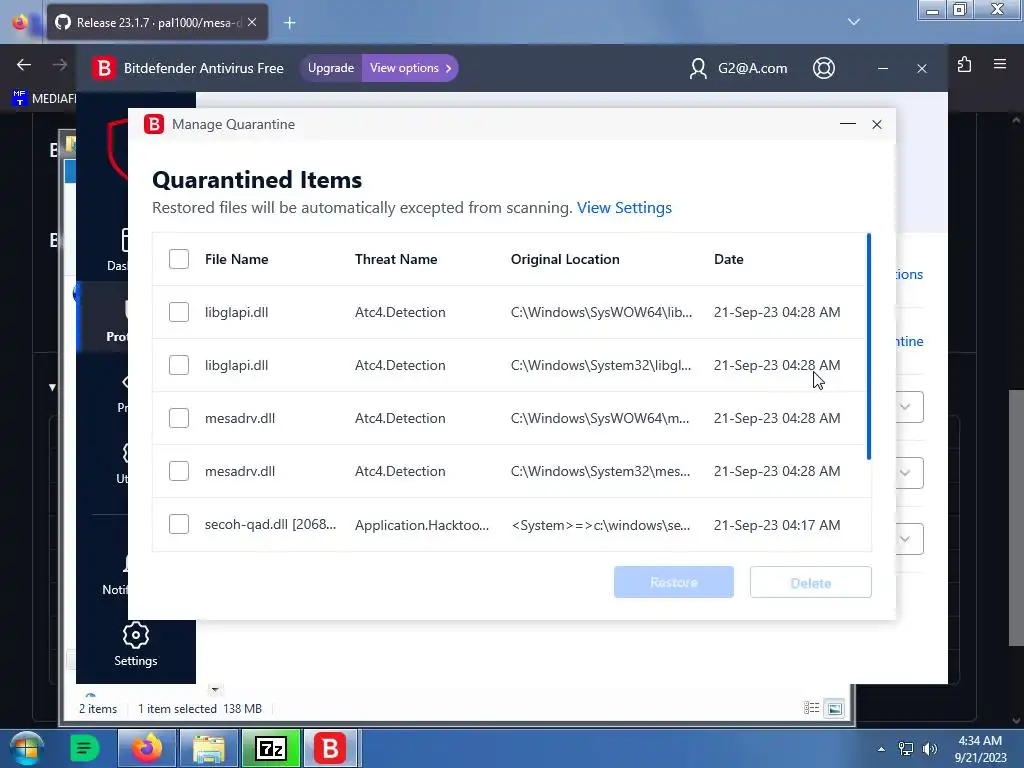Open Bitdefender support lifebuoy icon
This screenshot has width=1024, height=768.
tap(824, 68)
